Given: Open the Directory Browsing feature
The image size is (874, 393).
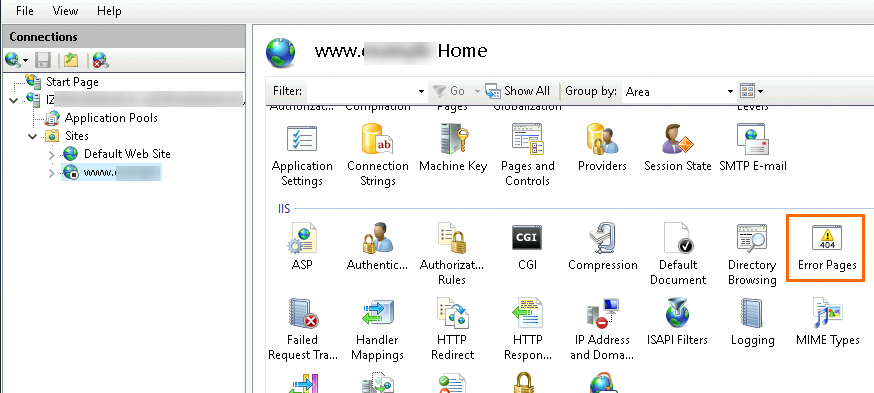Looking at the screenshot, I should [x=752, y=255].
